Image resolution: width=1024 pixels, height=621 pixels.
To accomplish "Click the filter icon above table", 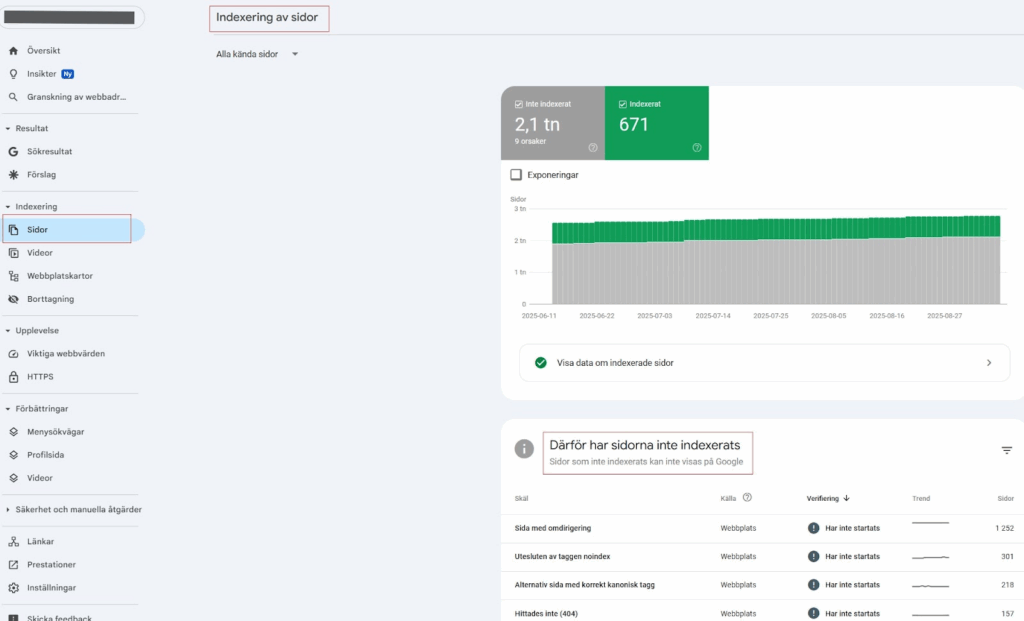I will [1007, 451].
